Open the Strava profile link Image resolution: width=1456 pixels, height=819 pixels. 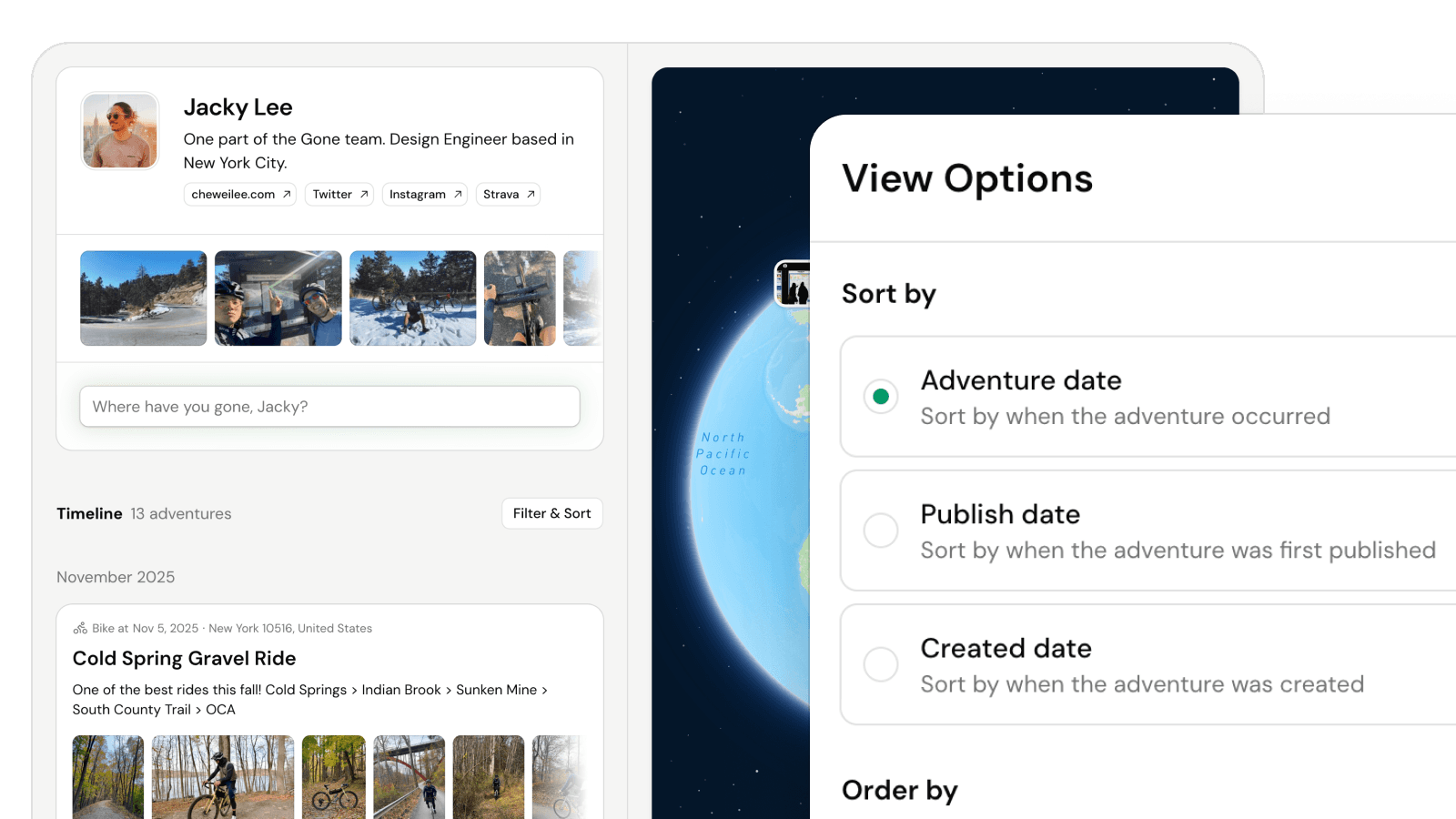508,195
